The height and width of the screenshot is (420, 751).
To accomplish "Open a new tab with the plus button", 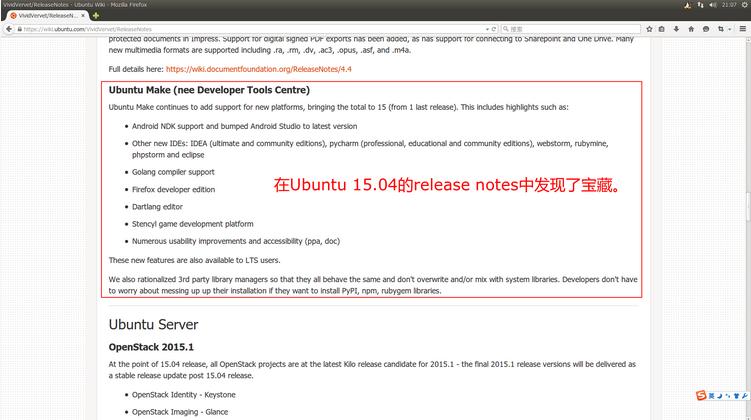I will point(96,15).
